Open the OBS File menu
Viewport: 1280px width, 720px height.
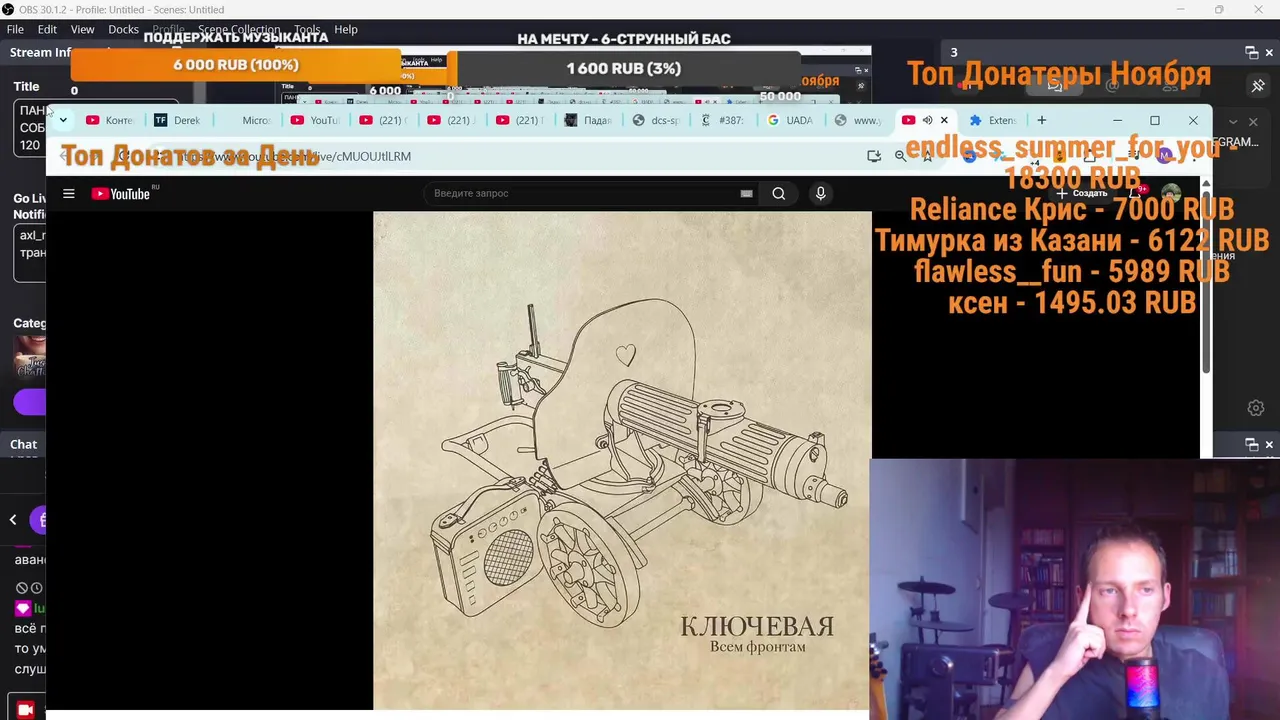[x=15, y=29]
